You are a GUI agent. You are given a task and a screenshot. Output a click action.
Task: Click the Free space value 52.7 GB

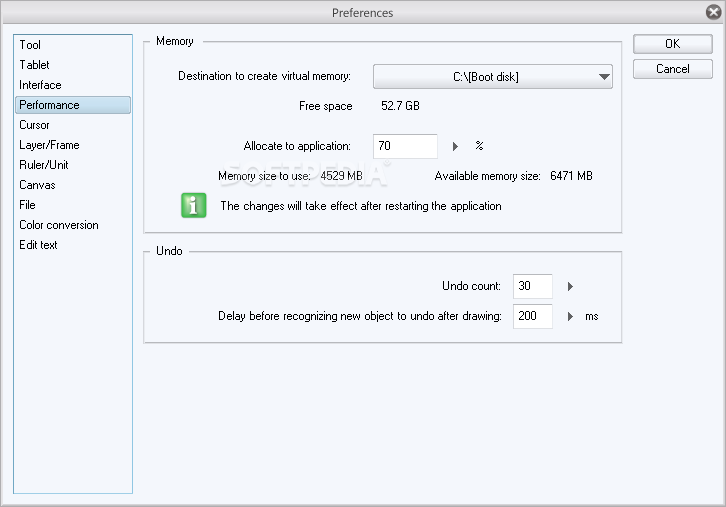(400, 106)
